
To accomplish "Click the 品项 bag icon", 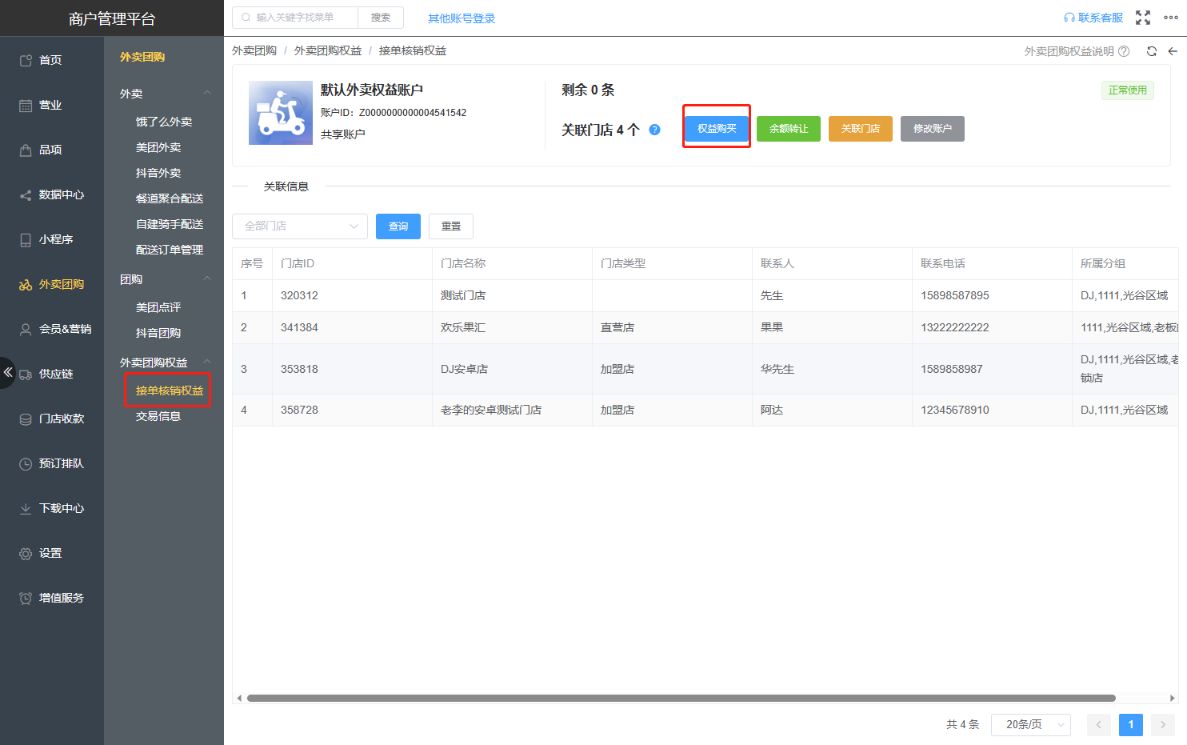I will coord(25,150).
